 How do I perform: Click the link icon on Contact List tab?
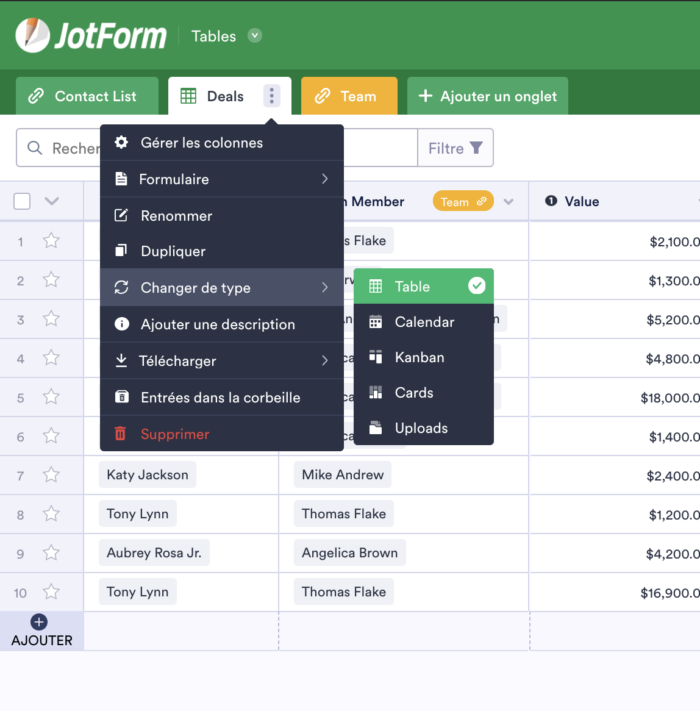coord(36,96)
